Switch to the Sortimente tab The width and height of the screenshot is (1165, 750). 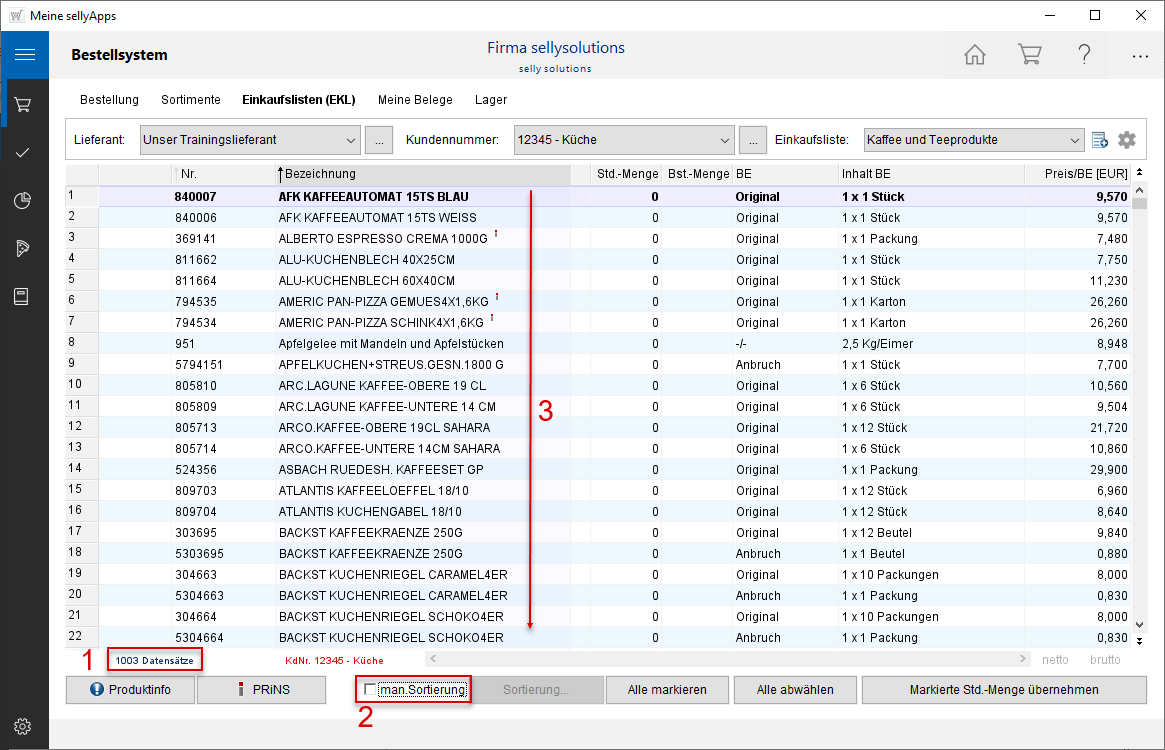click(190, 100)
